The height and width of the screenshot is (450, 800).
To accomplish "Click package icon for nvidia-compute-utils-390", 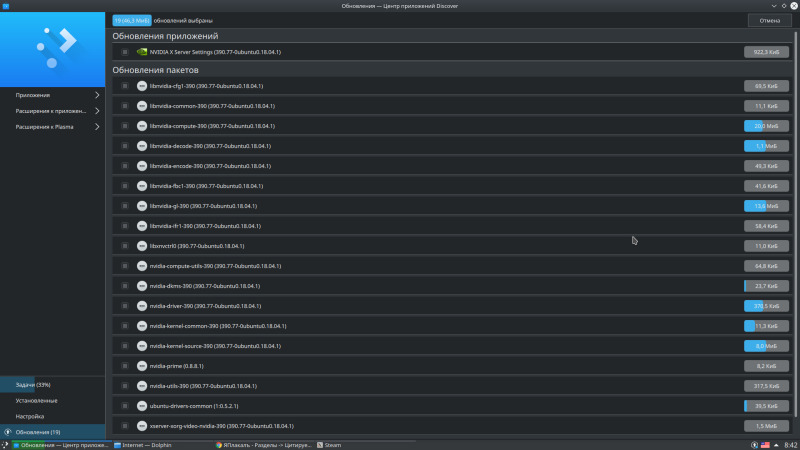I will (142, 266).
